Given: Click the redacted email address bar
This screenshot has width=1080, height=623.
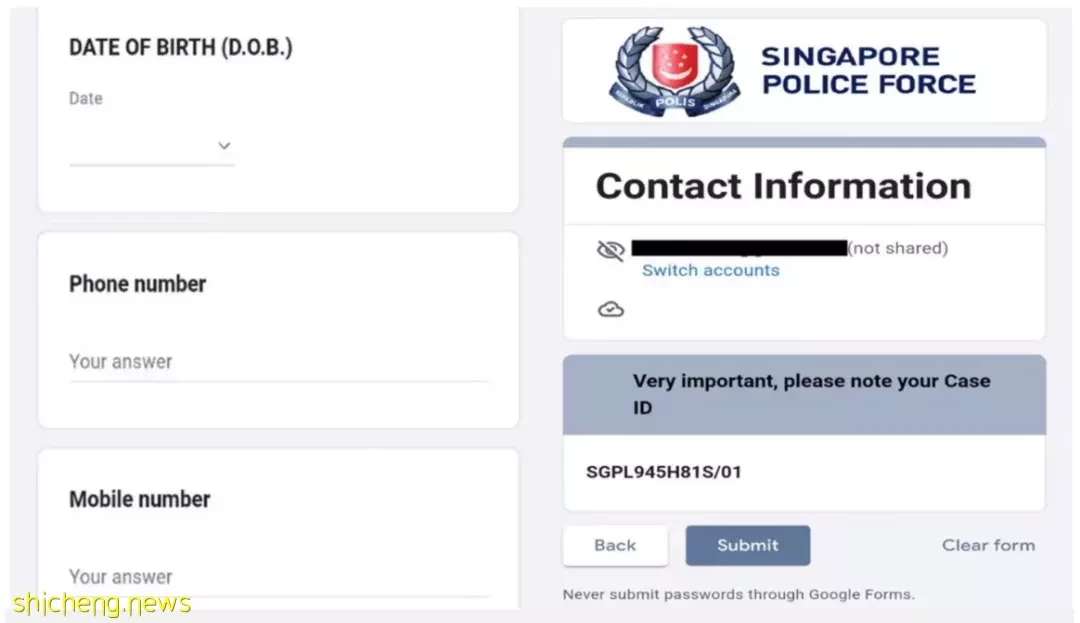Looking at the screenshot, I should pyautogui.click(x=739, y=248).
